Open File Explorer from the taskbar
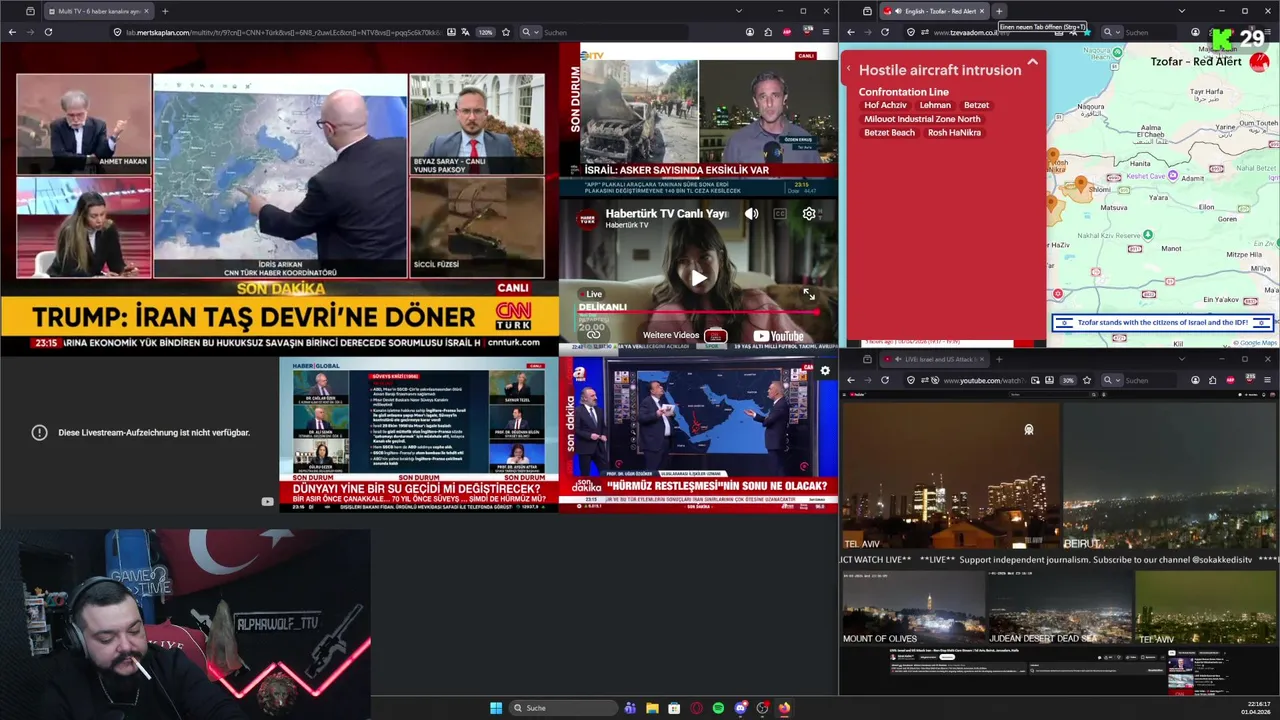1280x720 pixels. coord(652,708)
